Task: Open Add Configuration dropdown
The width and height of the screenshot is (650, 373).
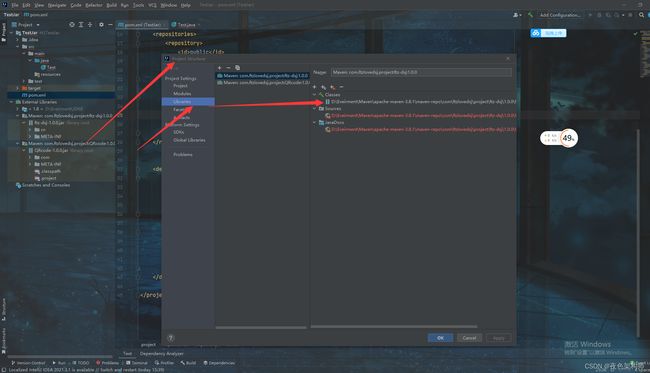Action: tap(560, 15)
